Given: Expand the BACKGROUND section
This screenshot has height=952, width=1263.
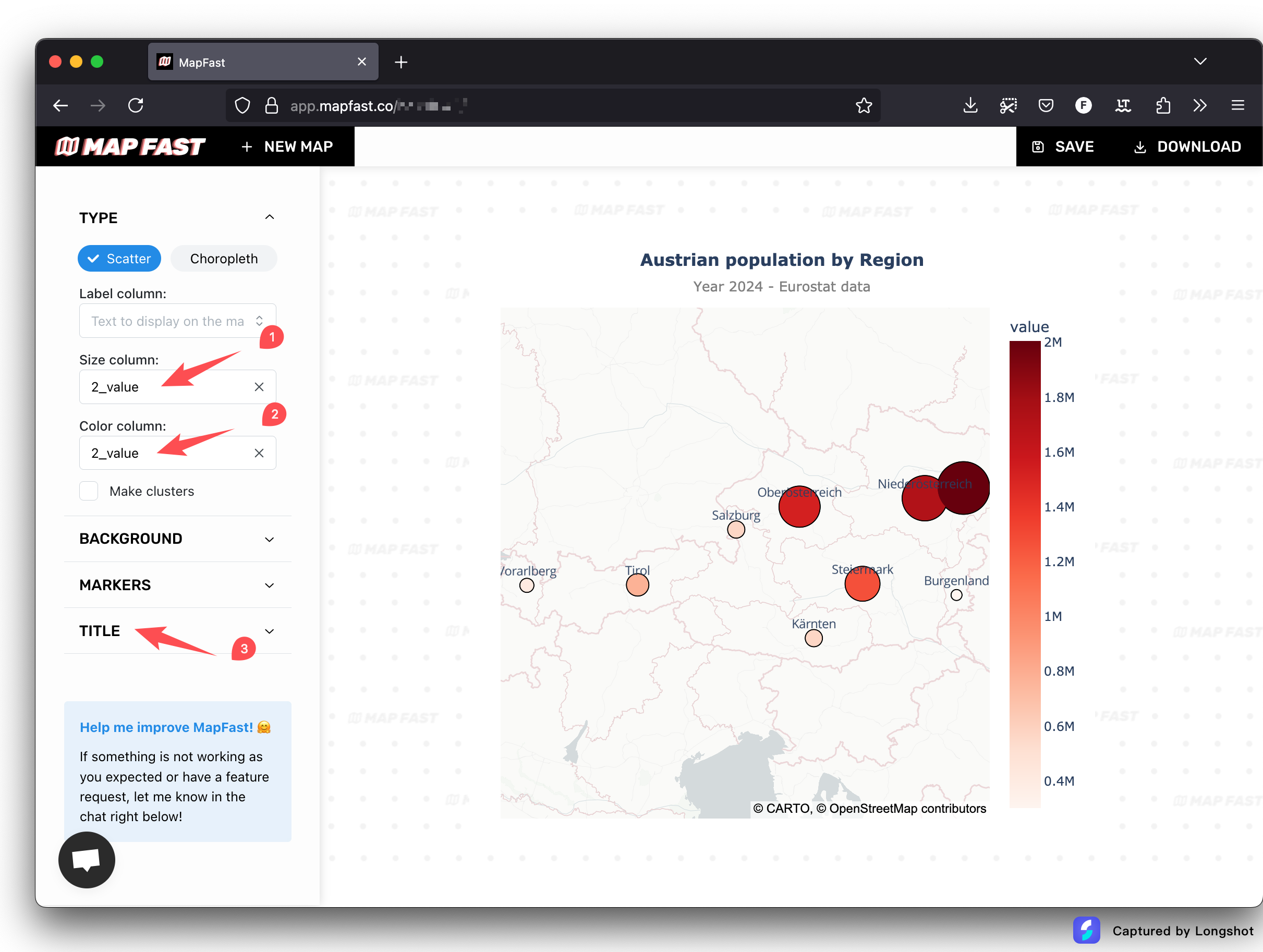Looking at the screenshot, I should point(178,539).
